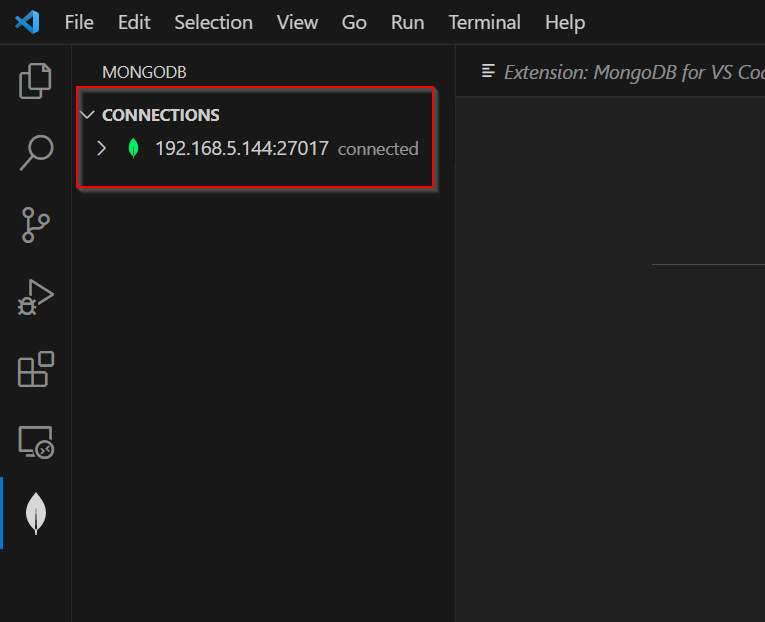Open the Source Control view

(x=36, y=225)
